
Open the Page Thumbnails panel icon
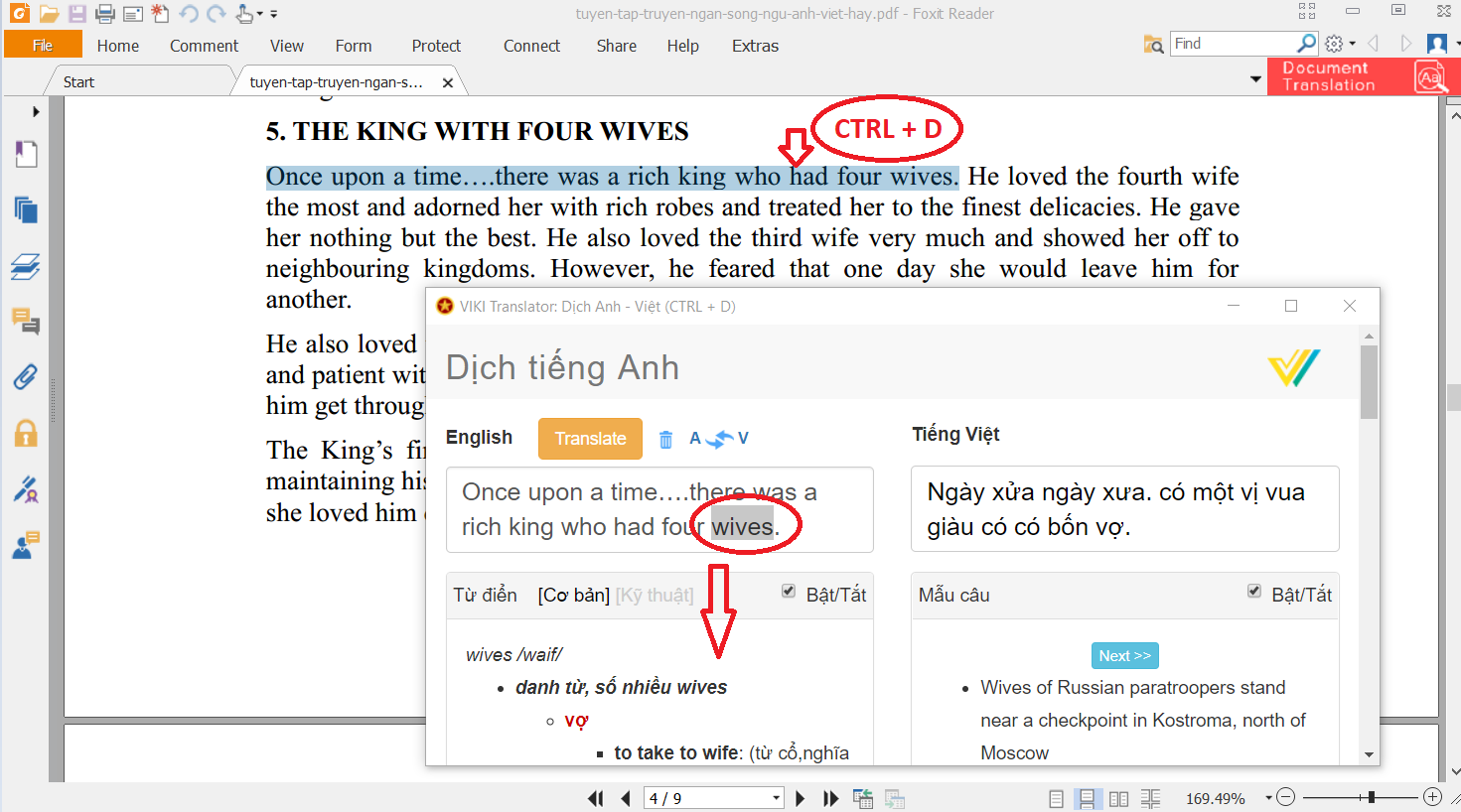pos(25,210)
